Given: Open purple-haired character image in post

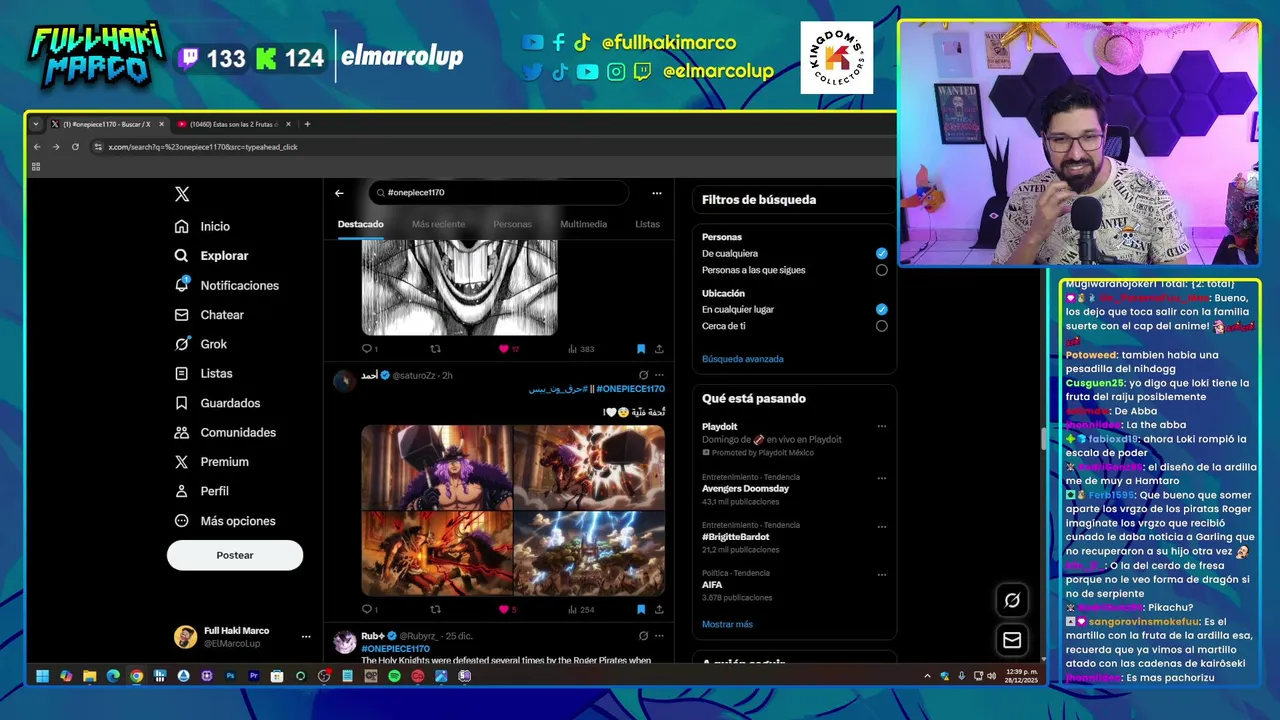Looking at the screenshot, I should coord(436,467).
